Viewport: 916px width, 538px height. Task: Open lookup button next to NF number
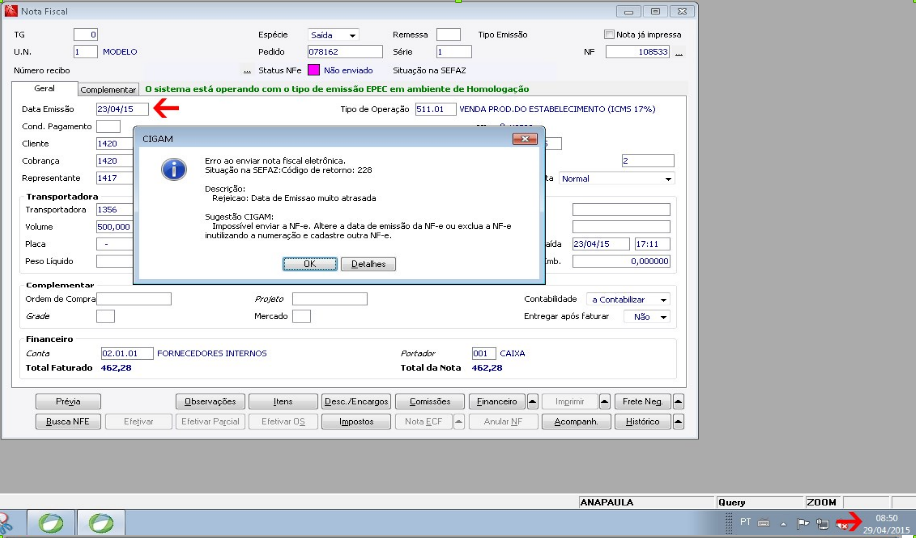[x=679, y=53]
